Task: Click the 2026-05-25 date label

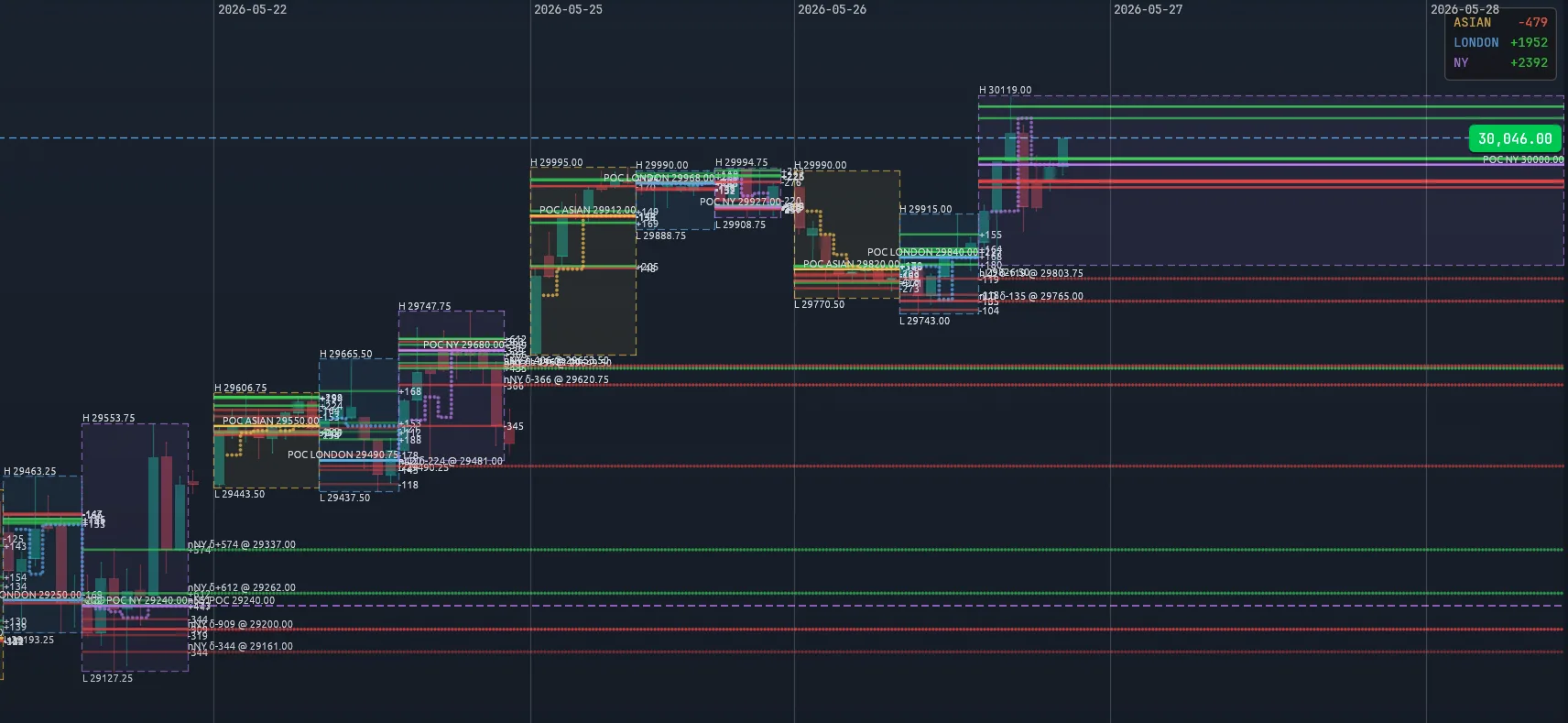Action: 568,9
